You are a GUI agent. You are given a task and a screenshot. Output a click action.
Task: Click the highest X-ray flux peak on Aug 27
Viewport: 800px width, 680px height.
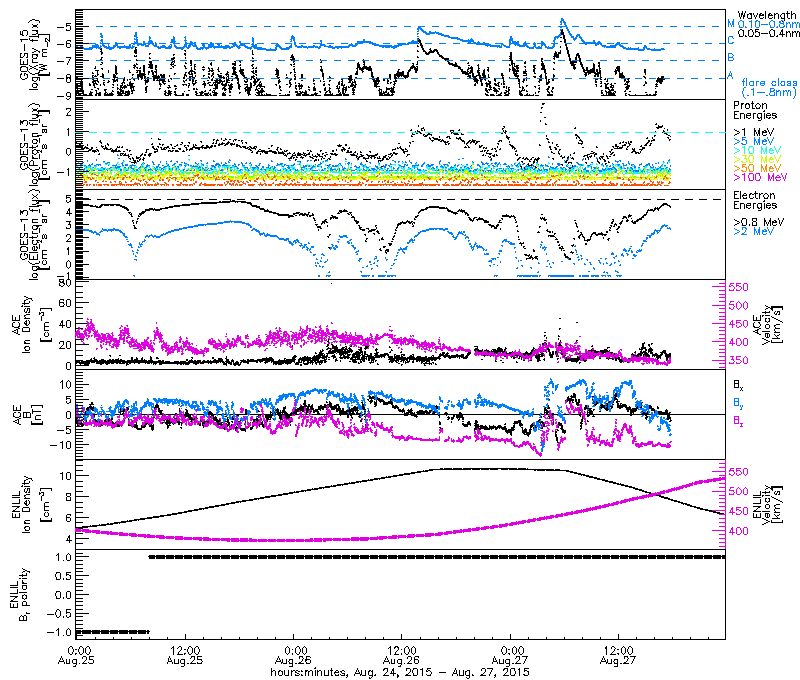(562, 20)
